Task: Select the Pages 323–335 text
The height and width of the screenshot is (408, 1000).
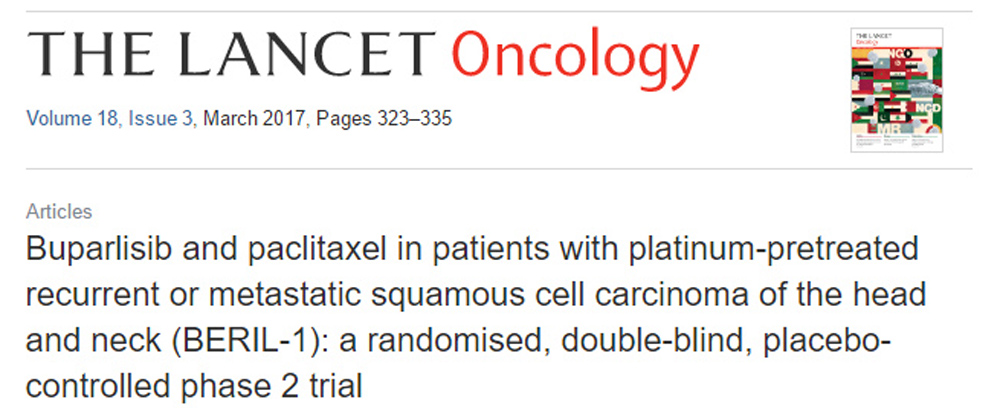Action: (384, 119)
